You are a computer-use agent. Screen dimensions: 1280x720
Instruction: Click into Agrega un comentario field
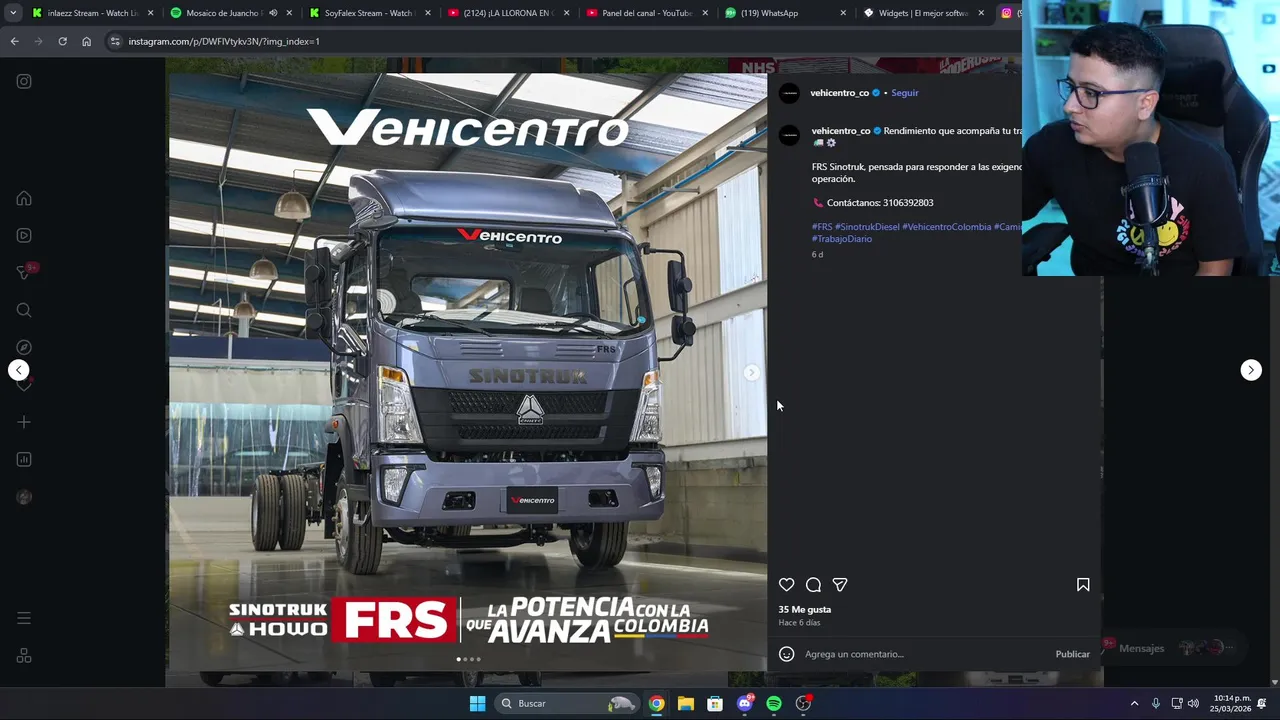coord(925,654)
